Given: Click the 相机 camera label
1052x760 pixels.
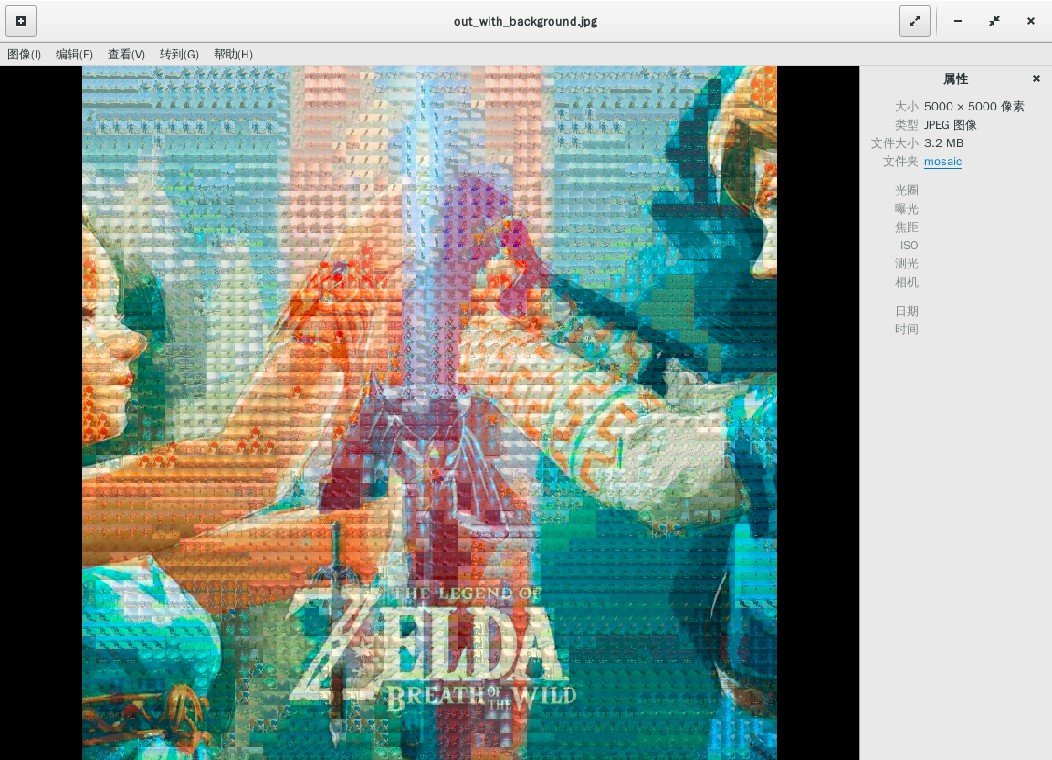Looking at the screenshot, I should coord(906,282).
